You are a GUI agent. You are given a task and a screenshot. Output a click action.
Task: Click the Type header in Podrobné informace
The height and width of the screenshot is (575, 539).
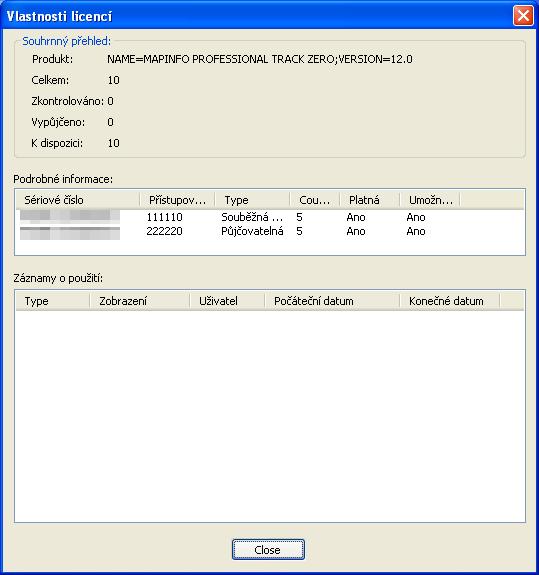pos(252,200)
